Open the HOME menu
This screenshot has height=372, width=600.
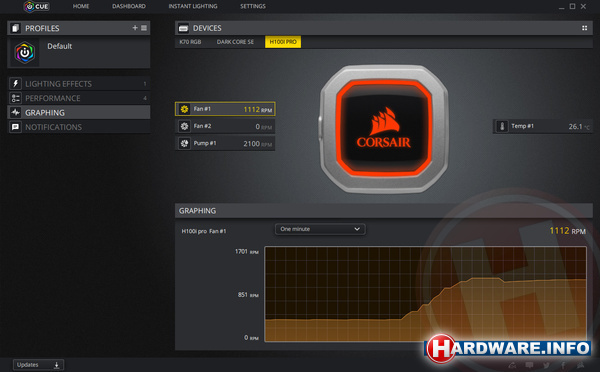(x=81, y=6)
